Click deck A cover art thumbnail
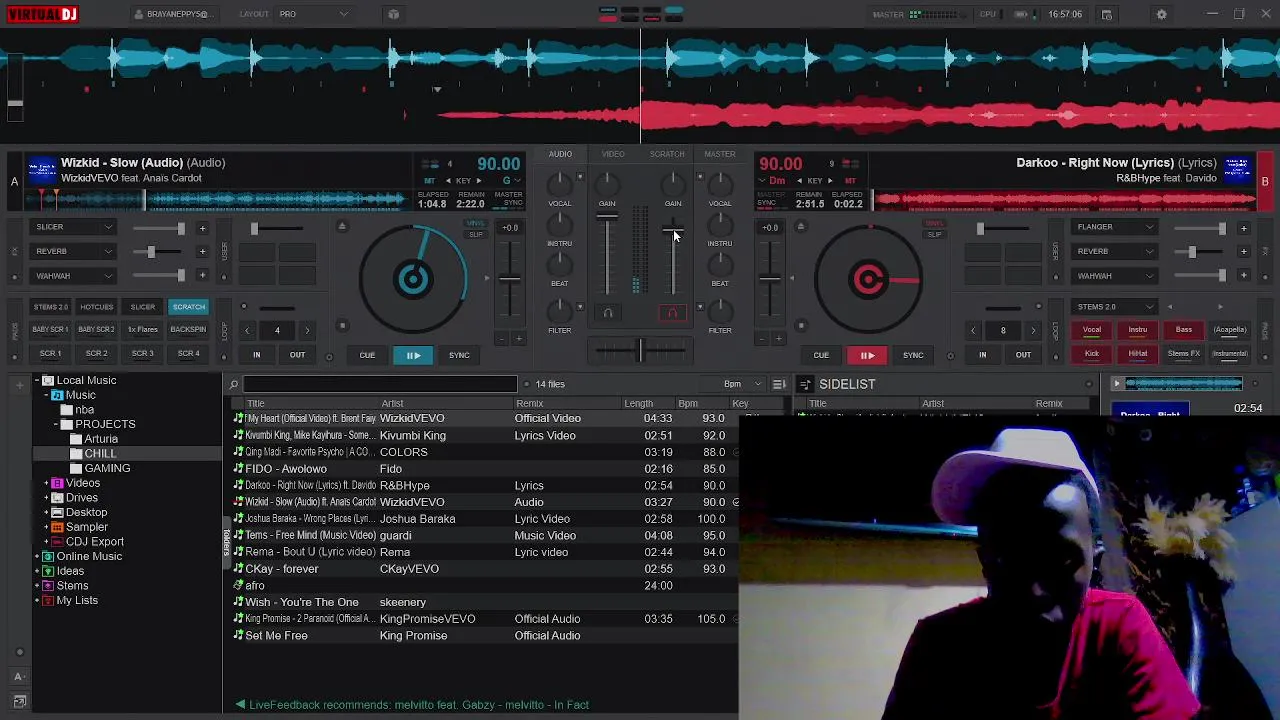Viewport: 1280px width, 720px height. [42, 170]
